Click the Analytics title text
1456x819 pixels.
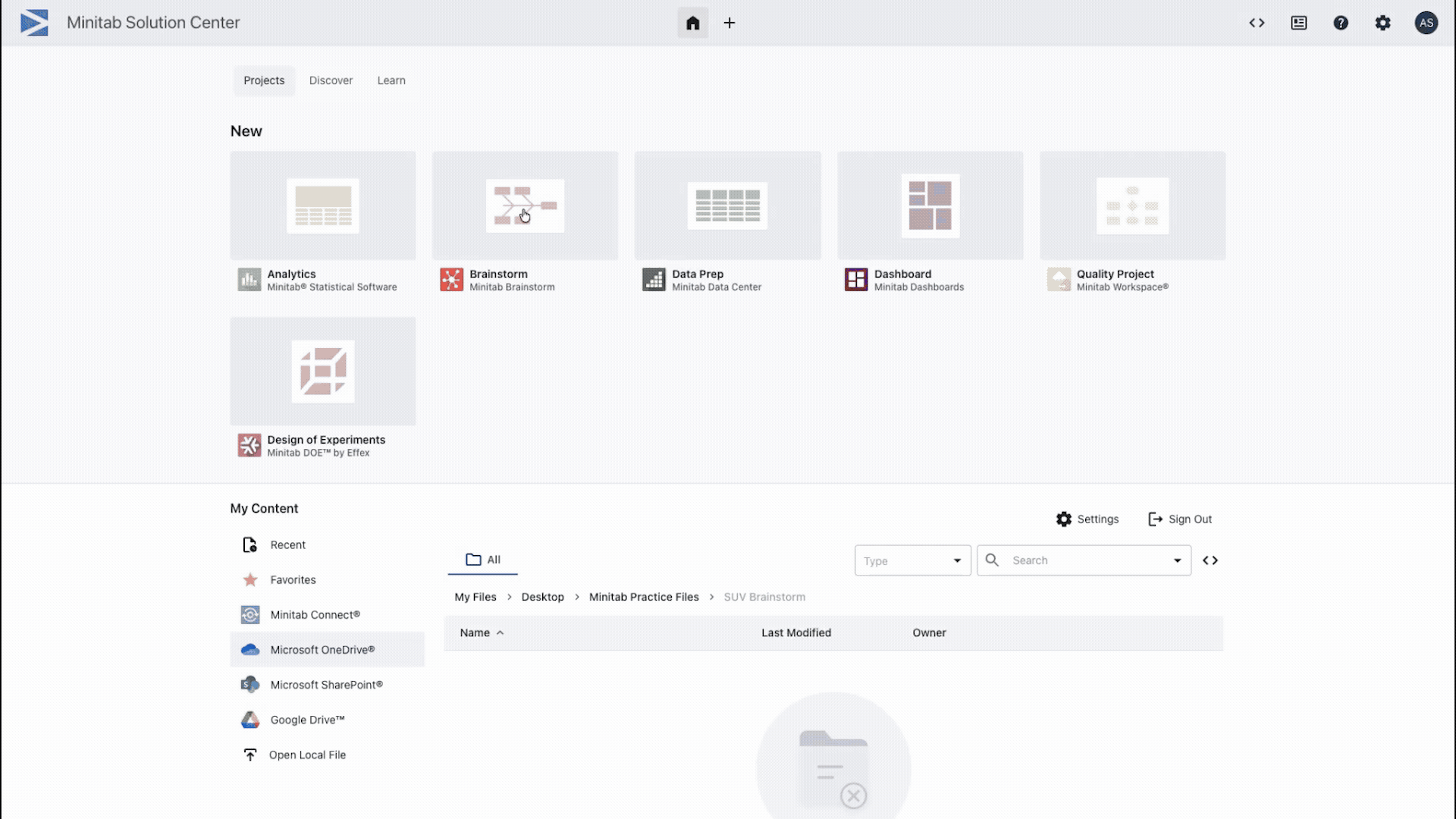click(291, 274)
